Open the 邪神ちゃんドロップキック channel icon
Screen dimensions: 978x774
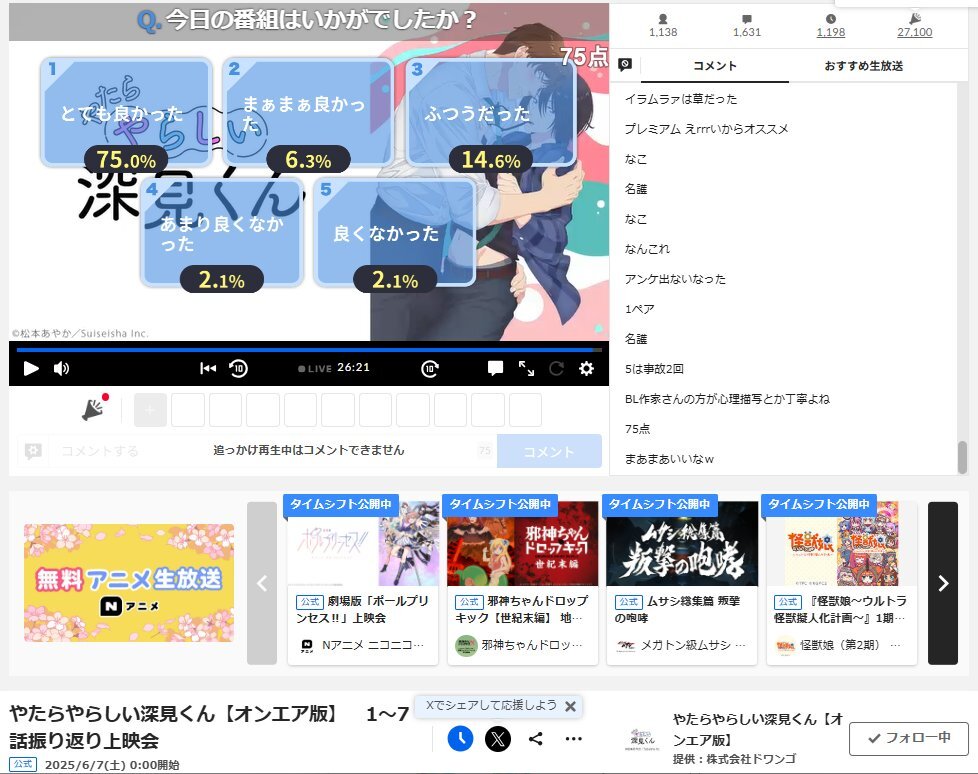466,646
